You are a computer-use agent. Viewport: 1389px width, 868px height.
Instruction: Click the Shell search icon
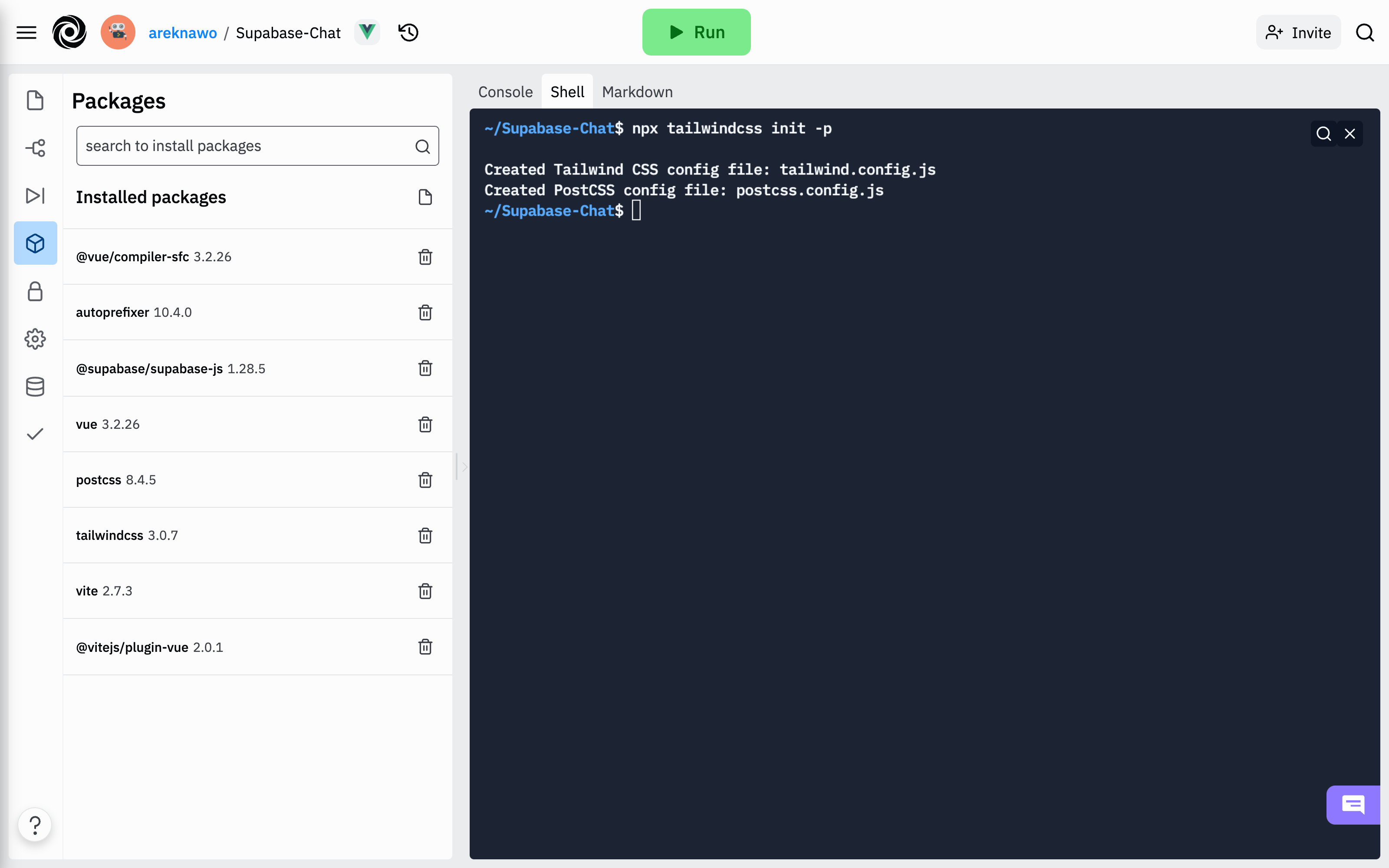click(x=1323, y=133)
